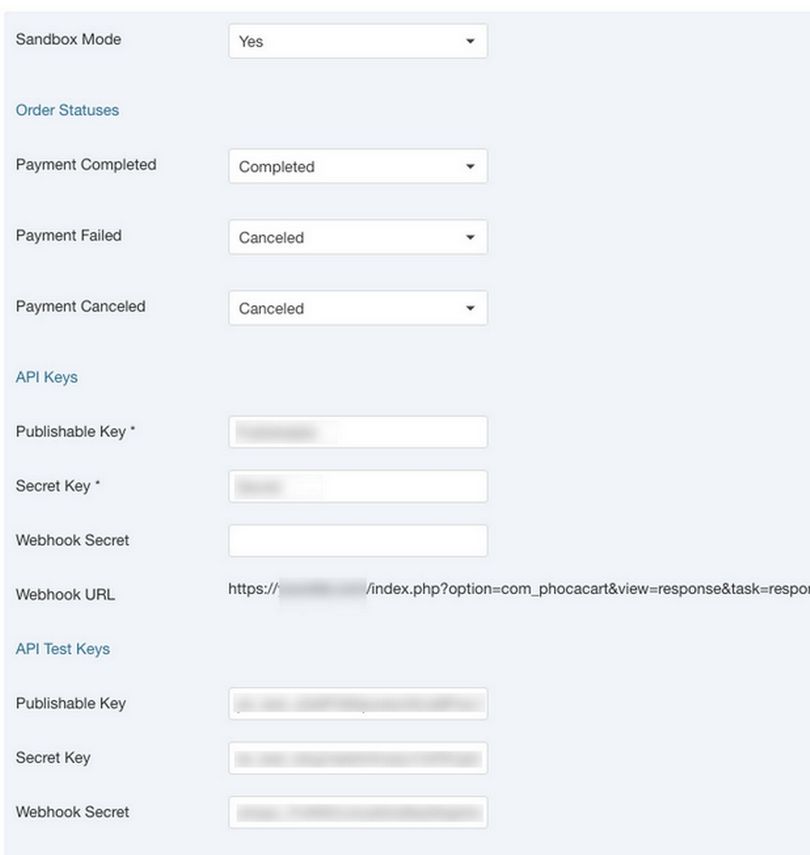The height and width of the screenshot is (855, 810).
Task: Focus the Secret Key field under API Test Keys
Action: tap(357, 758)
